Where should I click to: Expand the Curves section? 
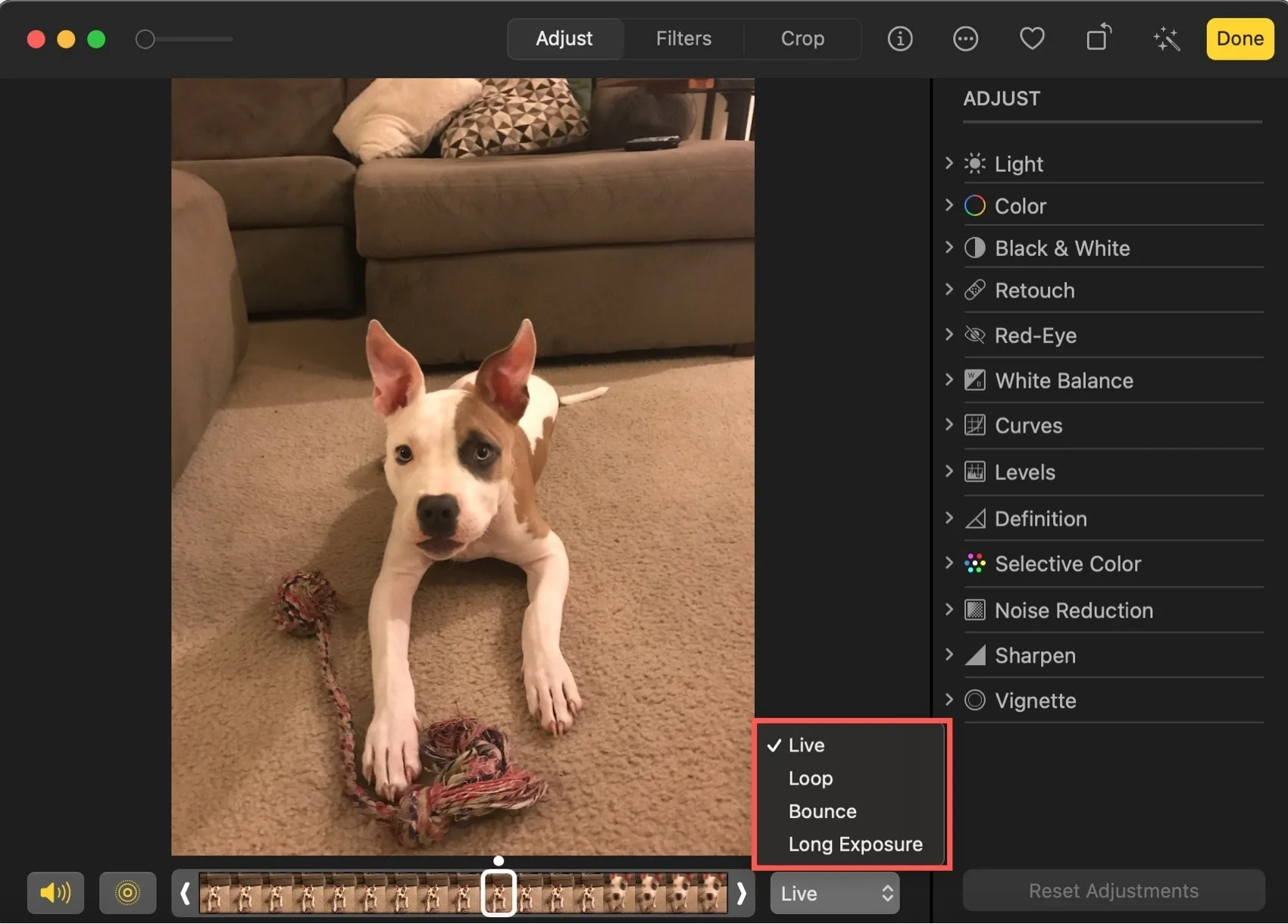(x=949, y=424)
